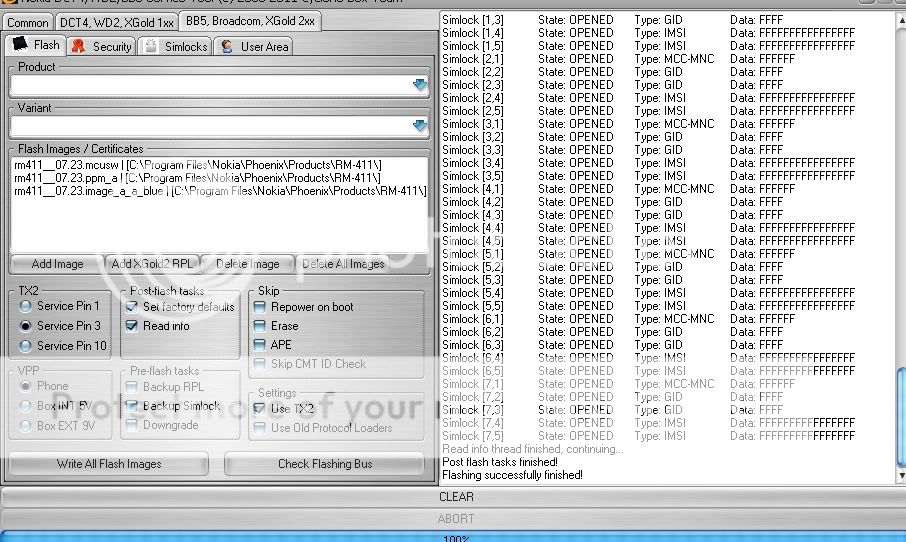This screenshot has width=906, height=542.
Task: Open the User Area sub-tab
Action: pyautogui.click(x=254, y=46)
